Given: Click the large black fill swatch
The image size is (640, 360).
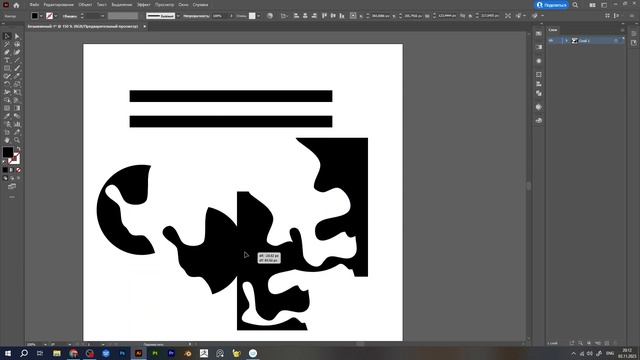Looking at the screenshot, I should click(7, 152).
